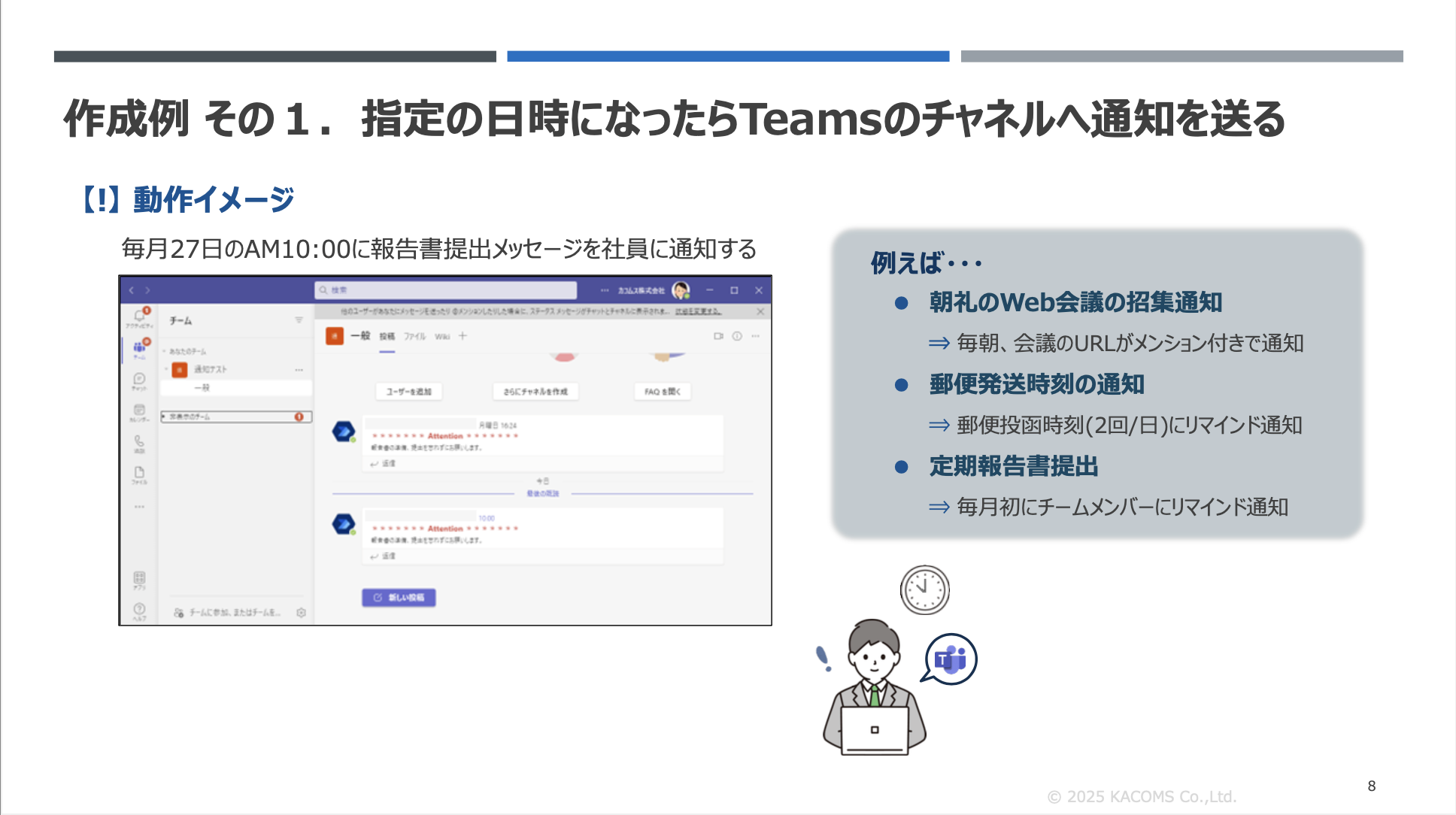Image resolution: width=1456 pixels, height=815 pixels.
Task: Open the manage teams gear icon
Action: coord(301,613)
